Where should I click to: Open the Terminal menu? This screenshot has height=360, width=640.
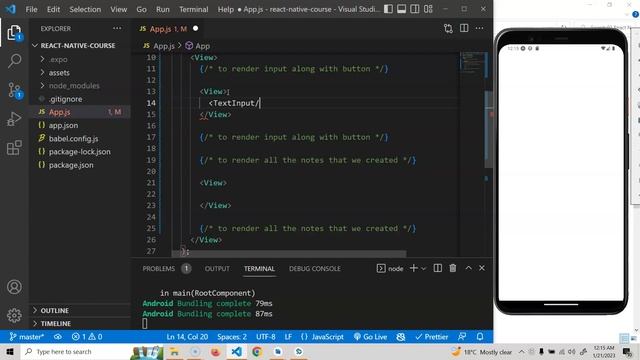(193, 9)
